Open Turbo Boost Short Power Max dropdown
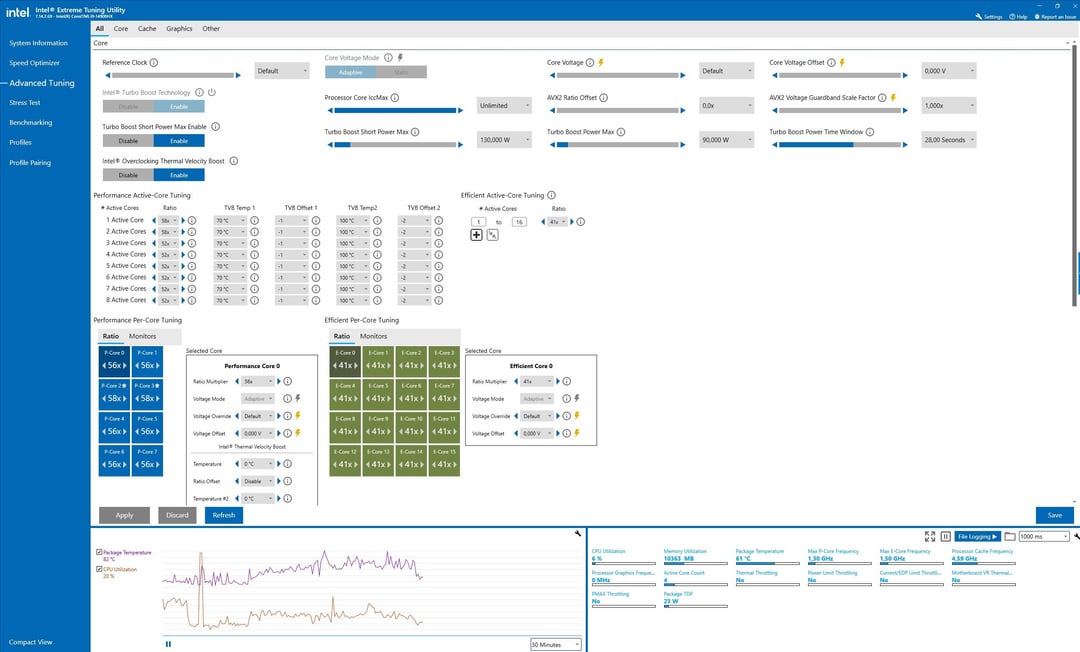 click(505, 140)
